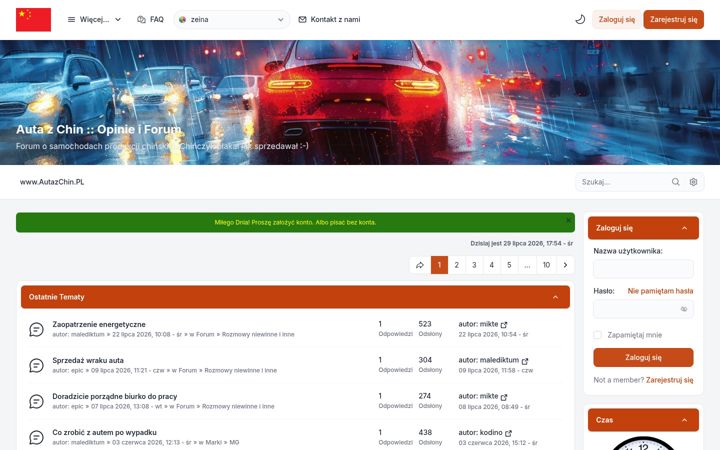
Task: Click Nie pamiętam hasła link
Action: coord(660,291)
